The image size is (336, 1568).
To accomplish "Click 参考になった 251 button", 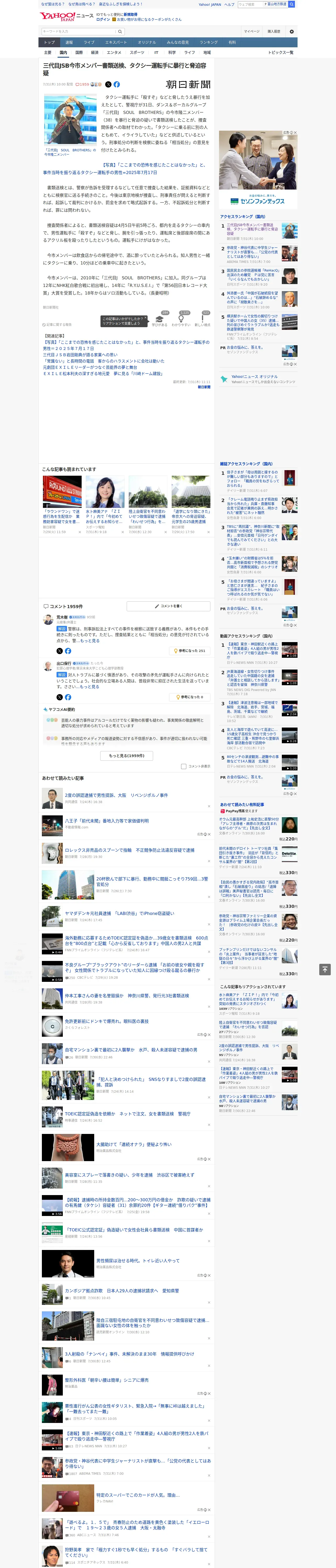I will pyautogui.click(x=190, y=651).
